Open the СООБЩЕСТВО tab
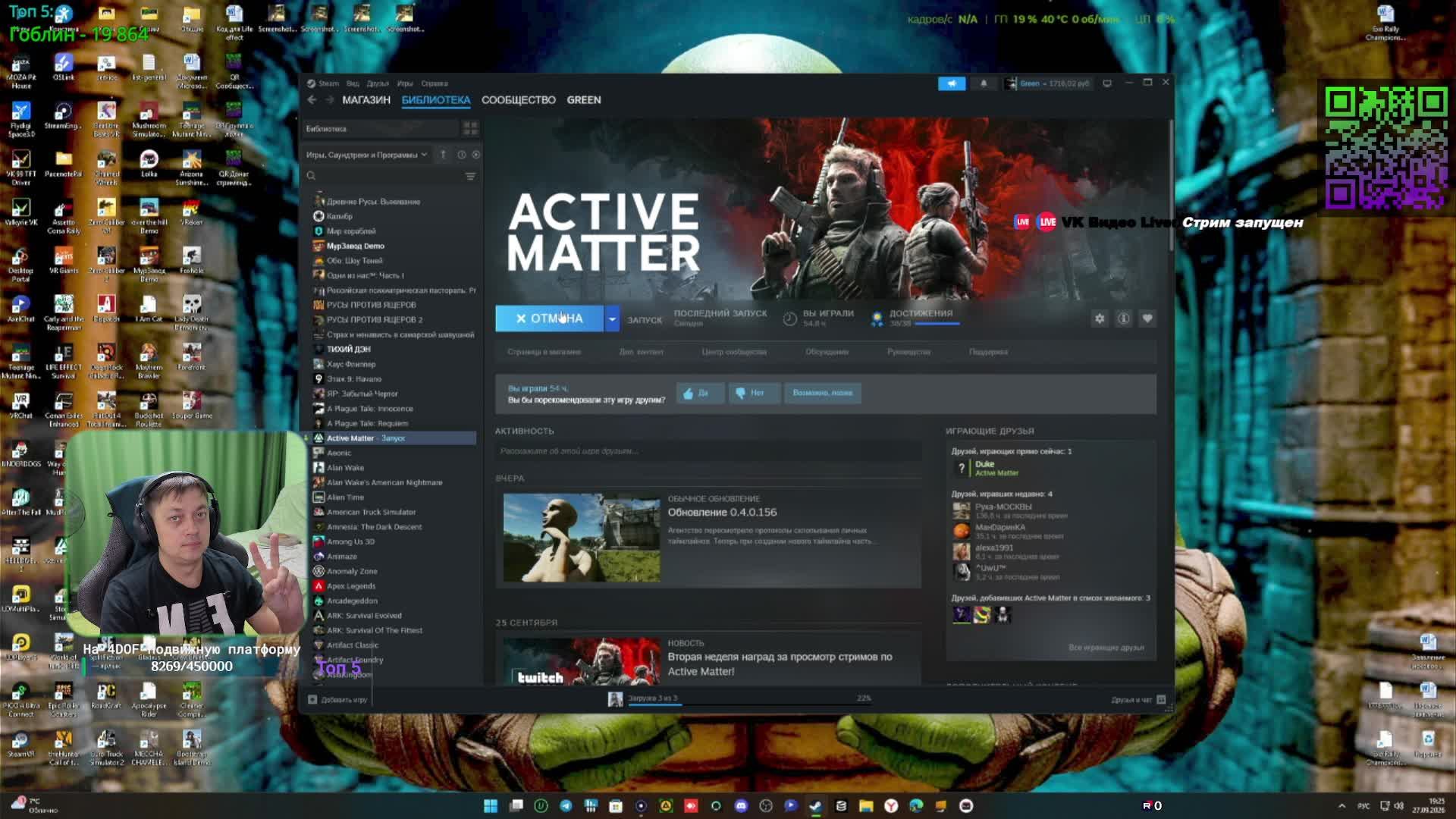Screen dimensions: 1456x819 [x=519, y=99]
